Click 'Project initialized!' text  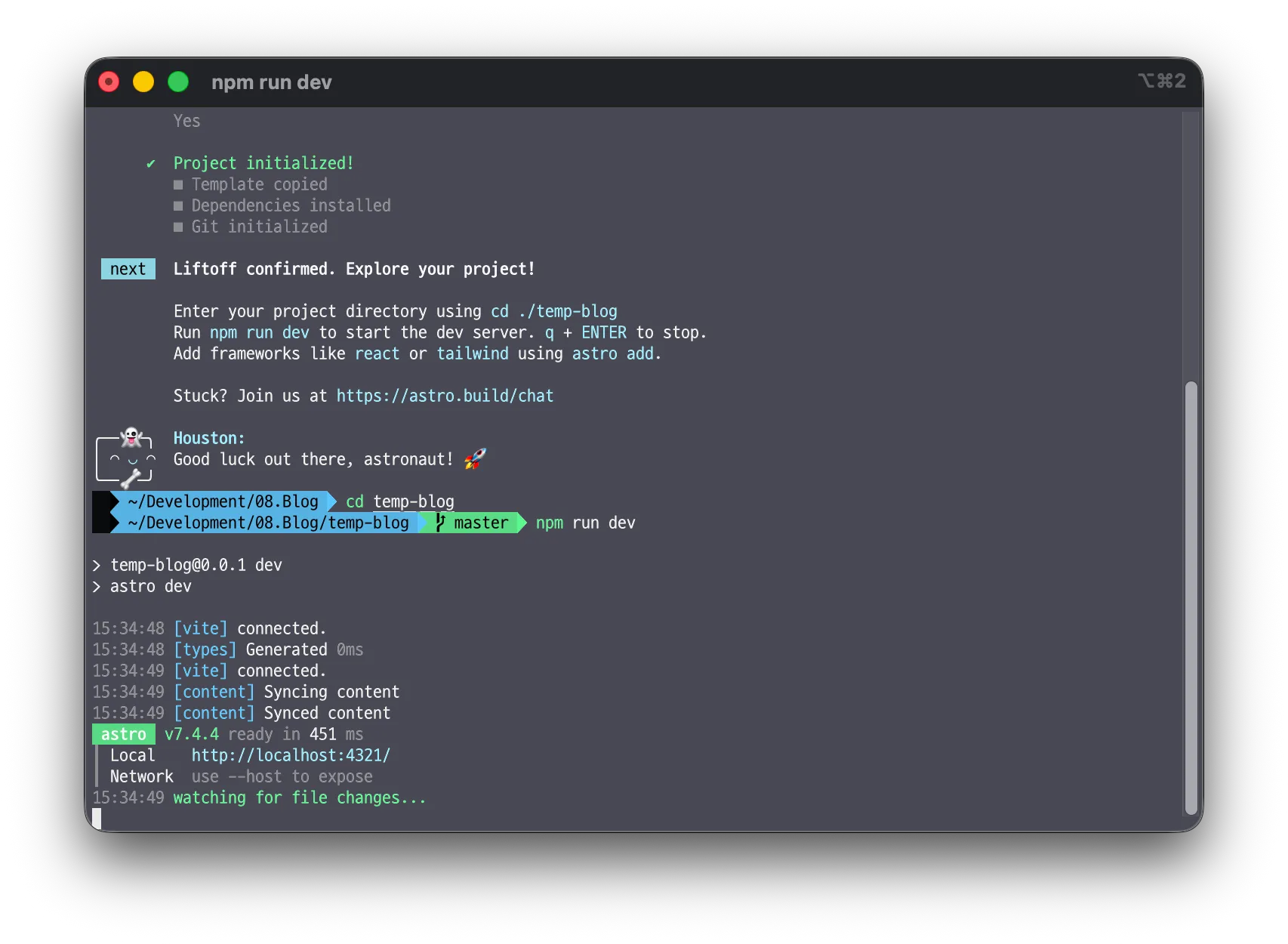(x=263, y=163)
